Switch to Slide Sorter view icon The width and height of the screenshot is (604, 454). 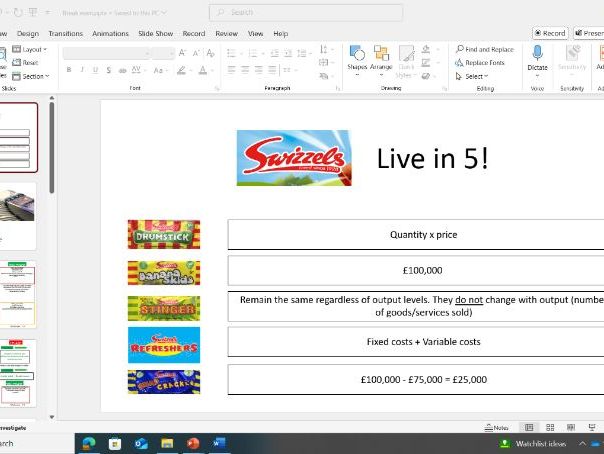[550, 427]
